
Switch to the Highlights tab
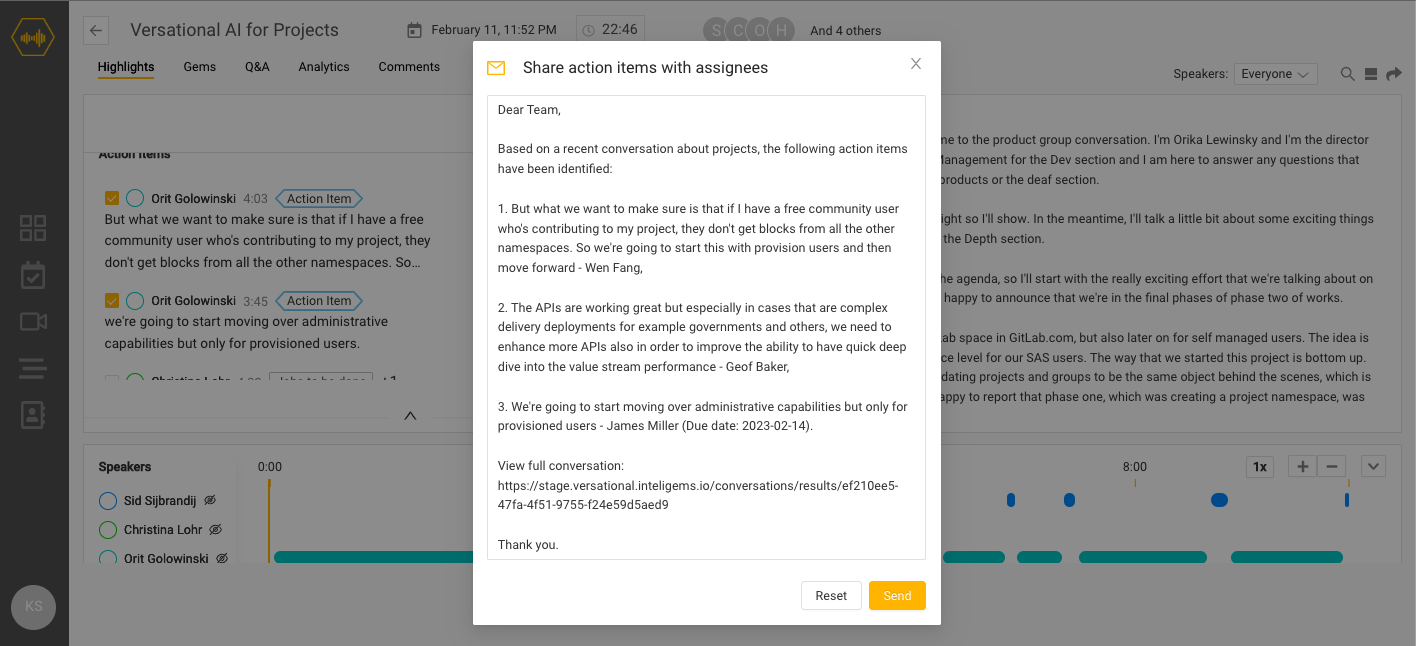click(x=126, y=67)
